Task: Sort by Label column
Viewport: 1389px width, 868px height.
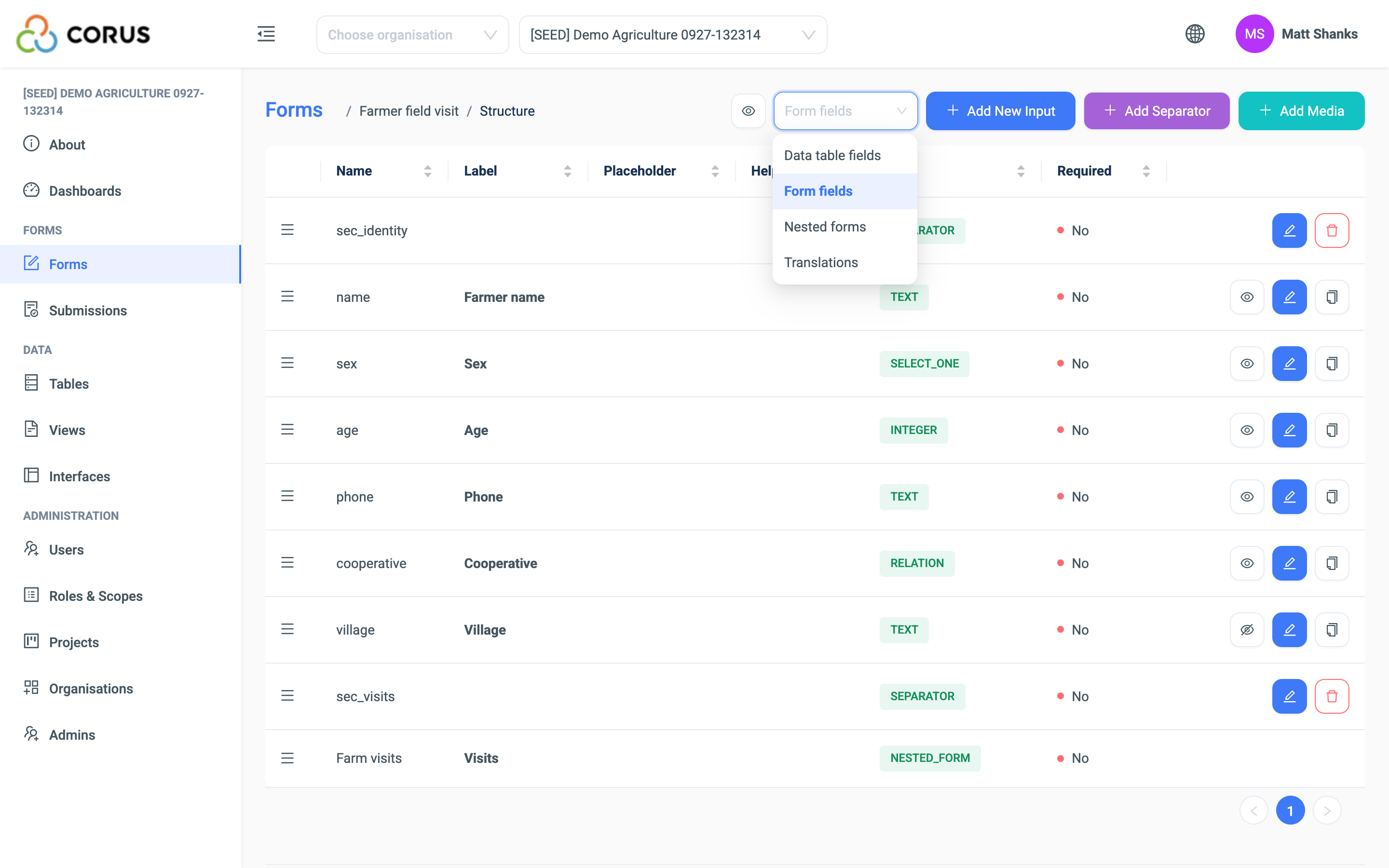Action: [567, 171]
